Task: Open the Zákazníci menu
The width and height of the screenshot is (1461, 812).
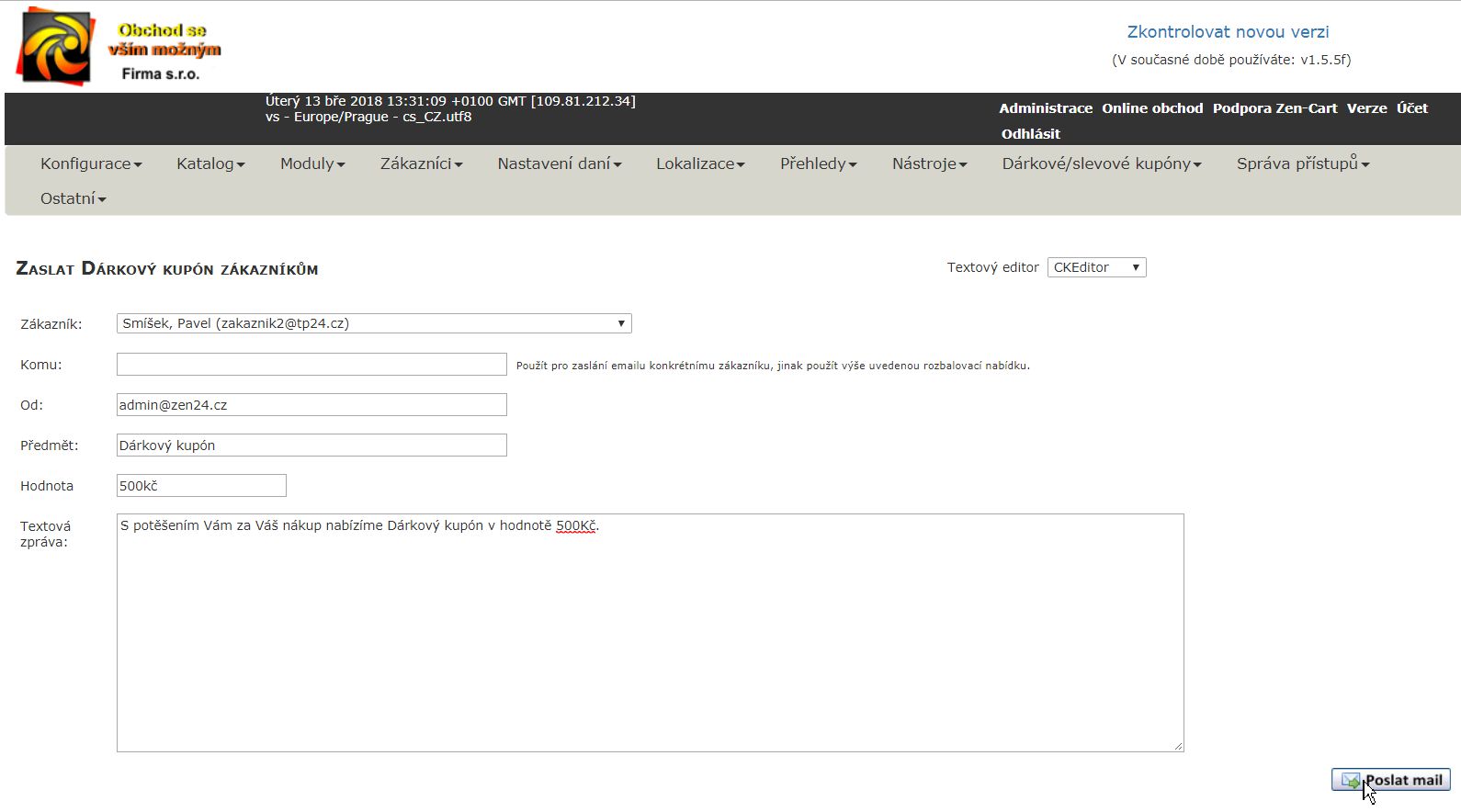Action: tap(421, 164)
